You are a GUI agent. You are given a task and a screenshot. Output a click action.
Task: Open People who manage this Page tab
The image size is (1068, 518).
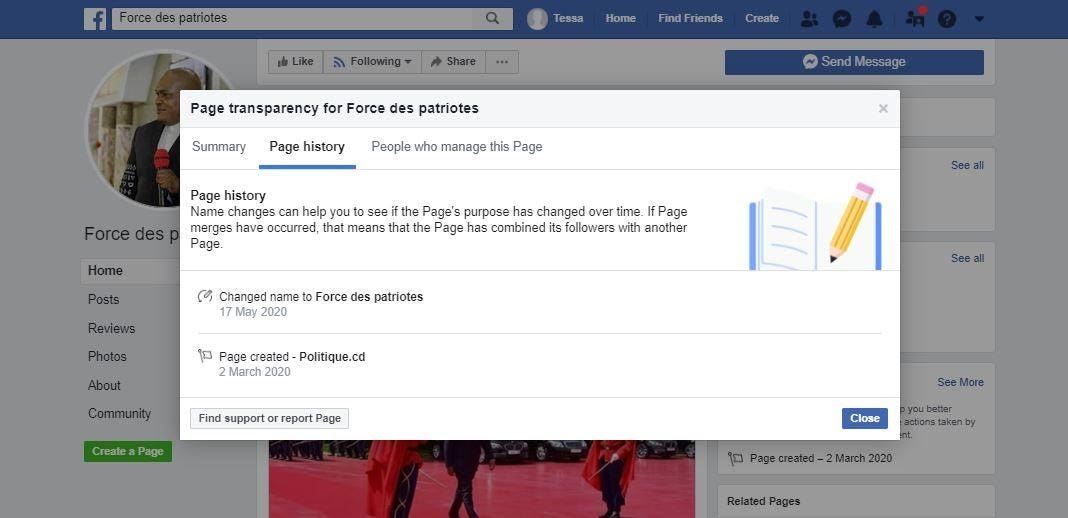(x=457, y=146)
